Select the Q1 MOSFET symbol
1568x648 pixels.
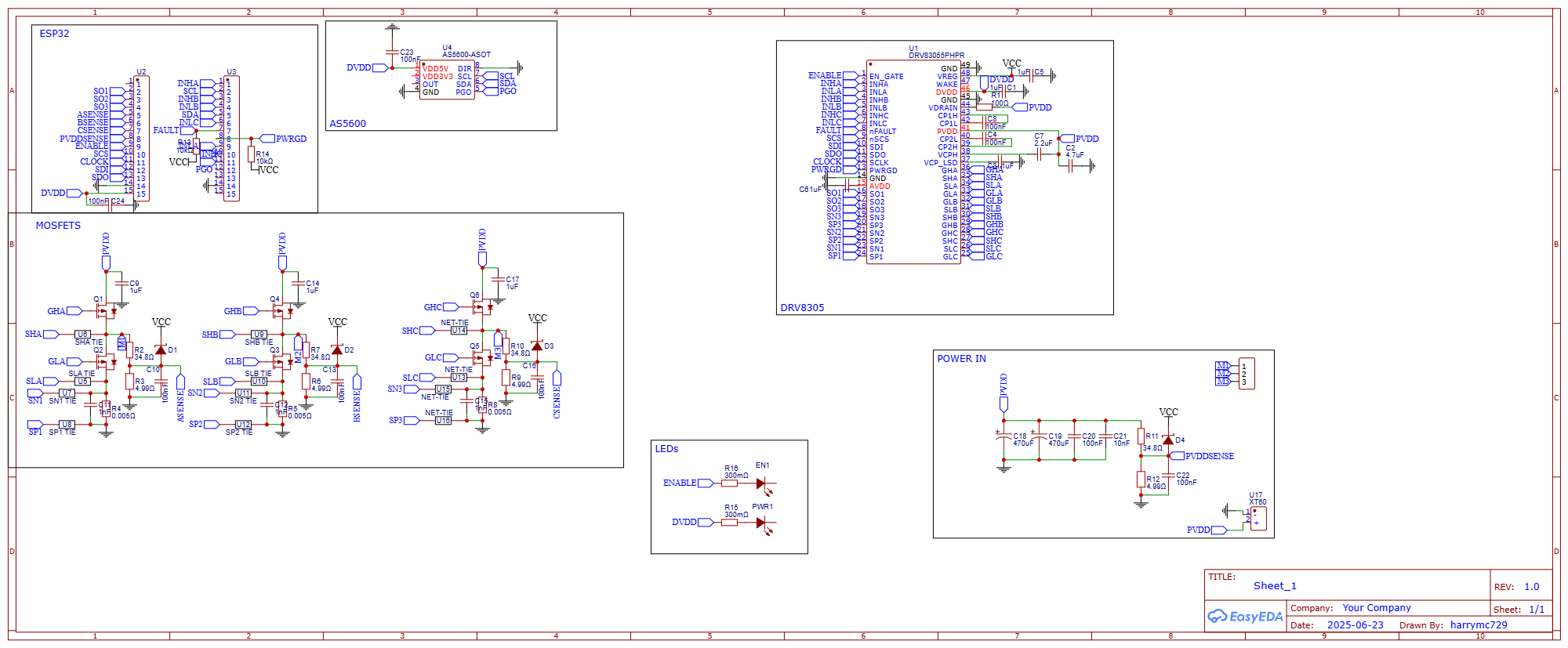click(x=107, y=311)
